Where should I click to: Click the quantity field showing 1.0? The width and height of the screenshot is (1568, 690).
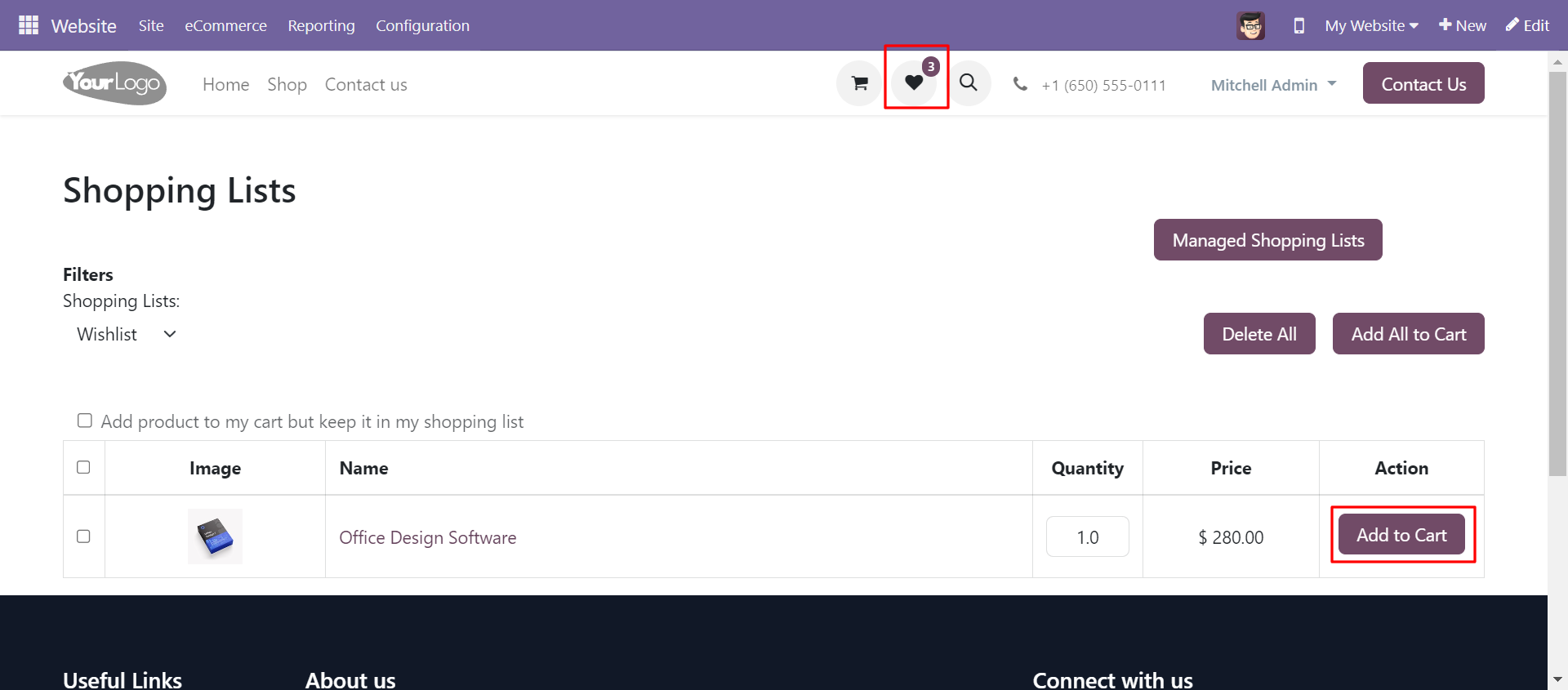tap(1088, 536)
